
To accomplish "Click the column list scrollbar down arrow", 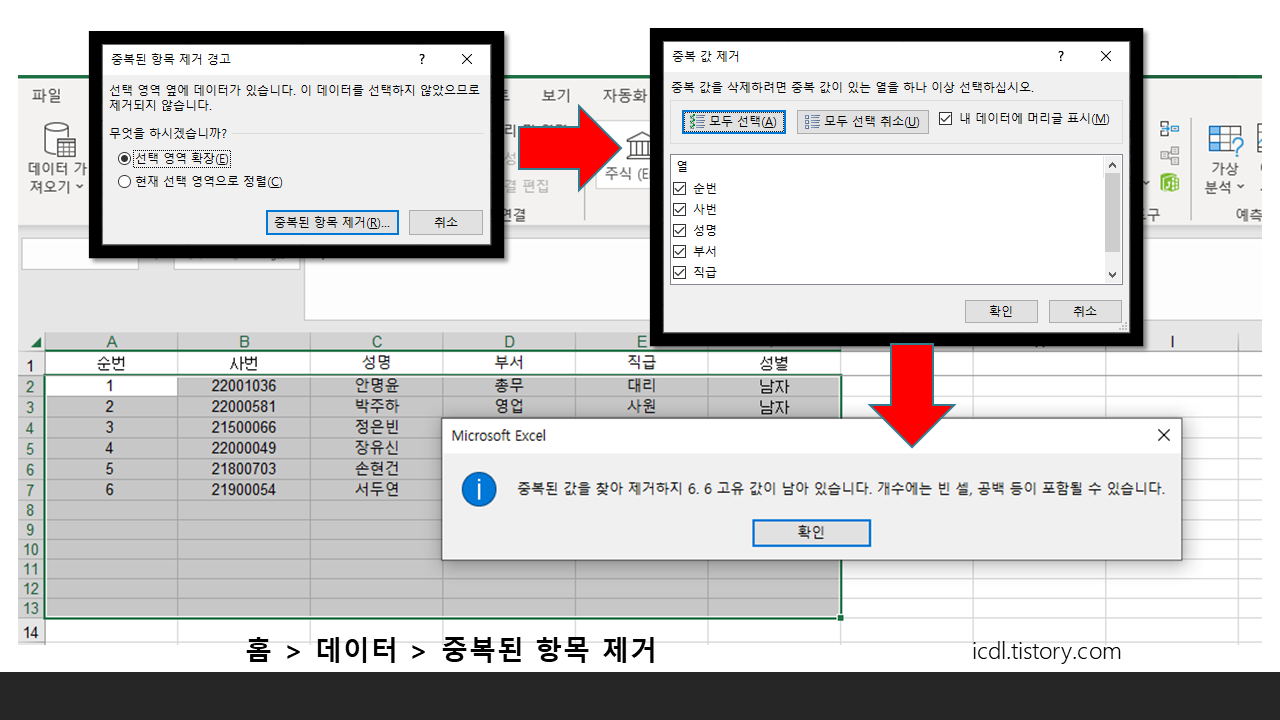I will [x=1111, y=274].
